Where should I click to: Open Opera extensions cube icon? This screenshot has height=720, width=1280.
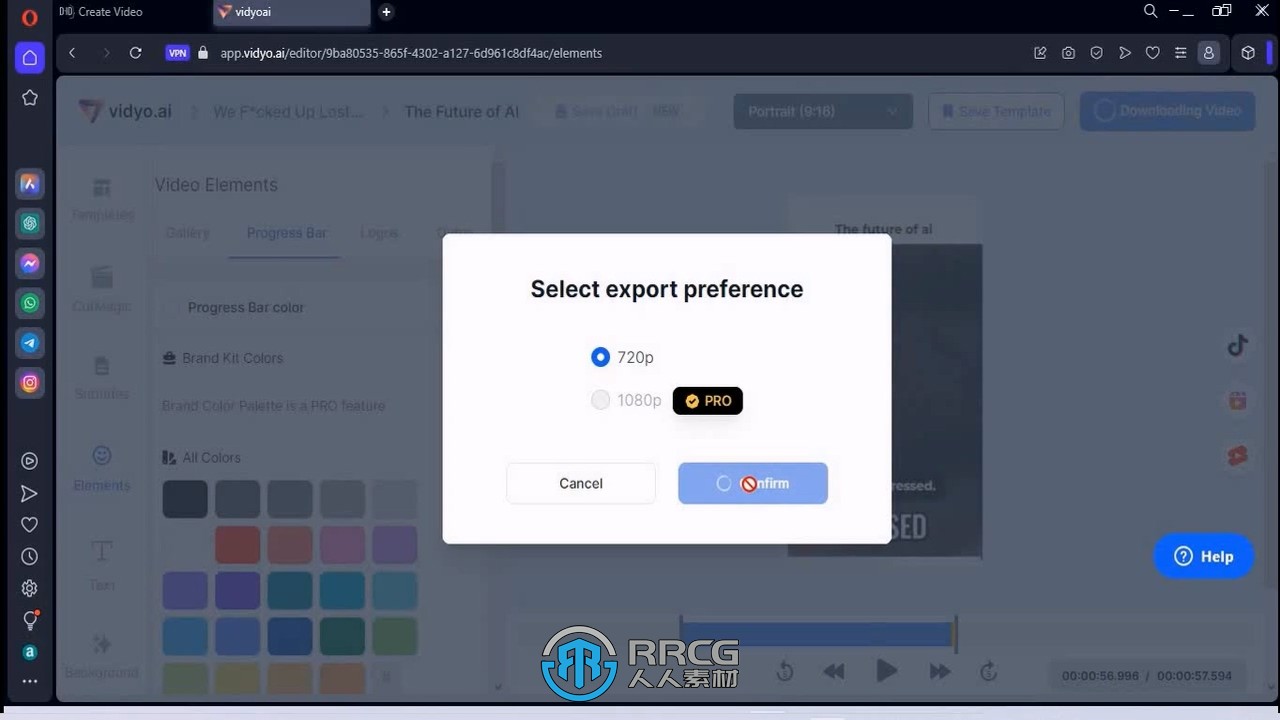(1248, 53)
